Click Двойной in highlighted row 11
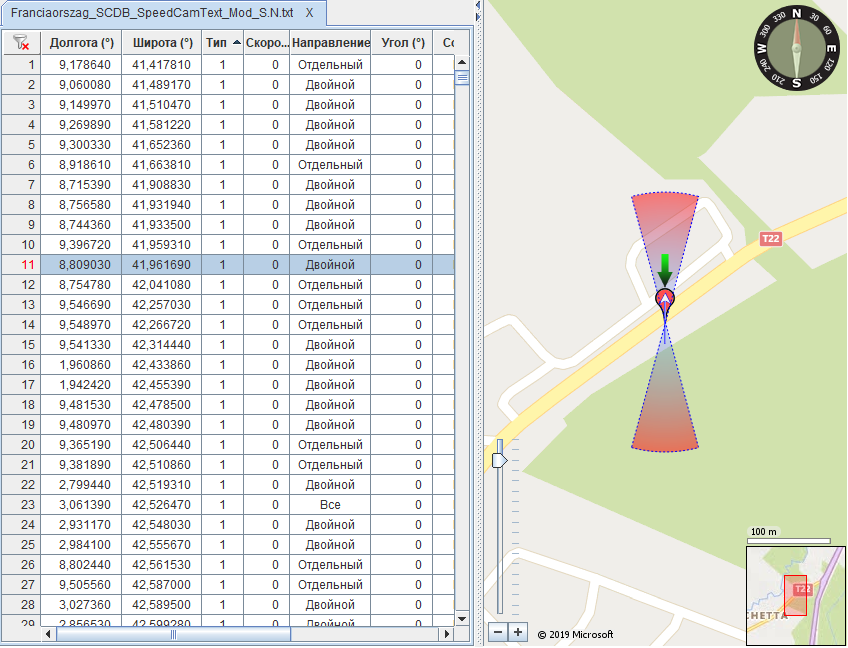The image size is (848, 648). (330, 265)
